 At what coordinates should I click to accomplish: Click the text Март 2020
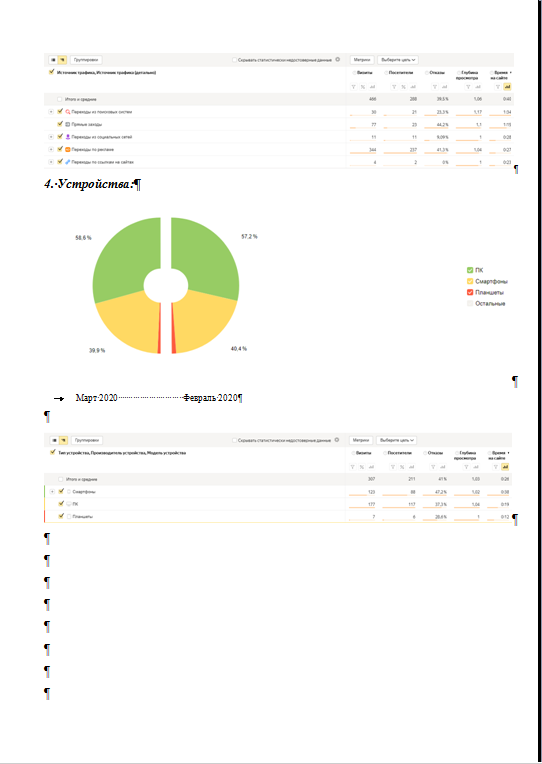97,398
